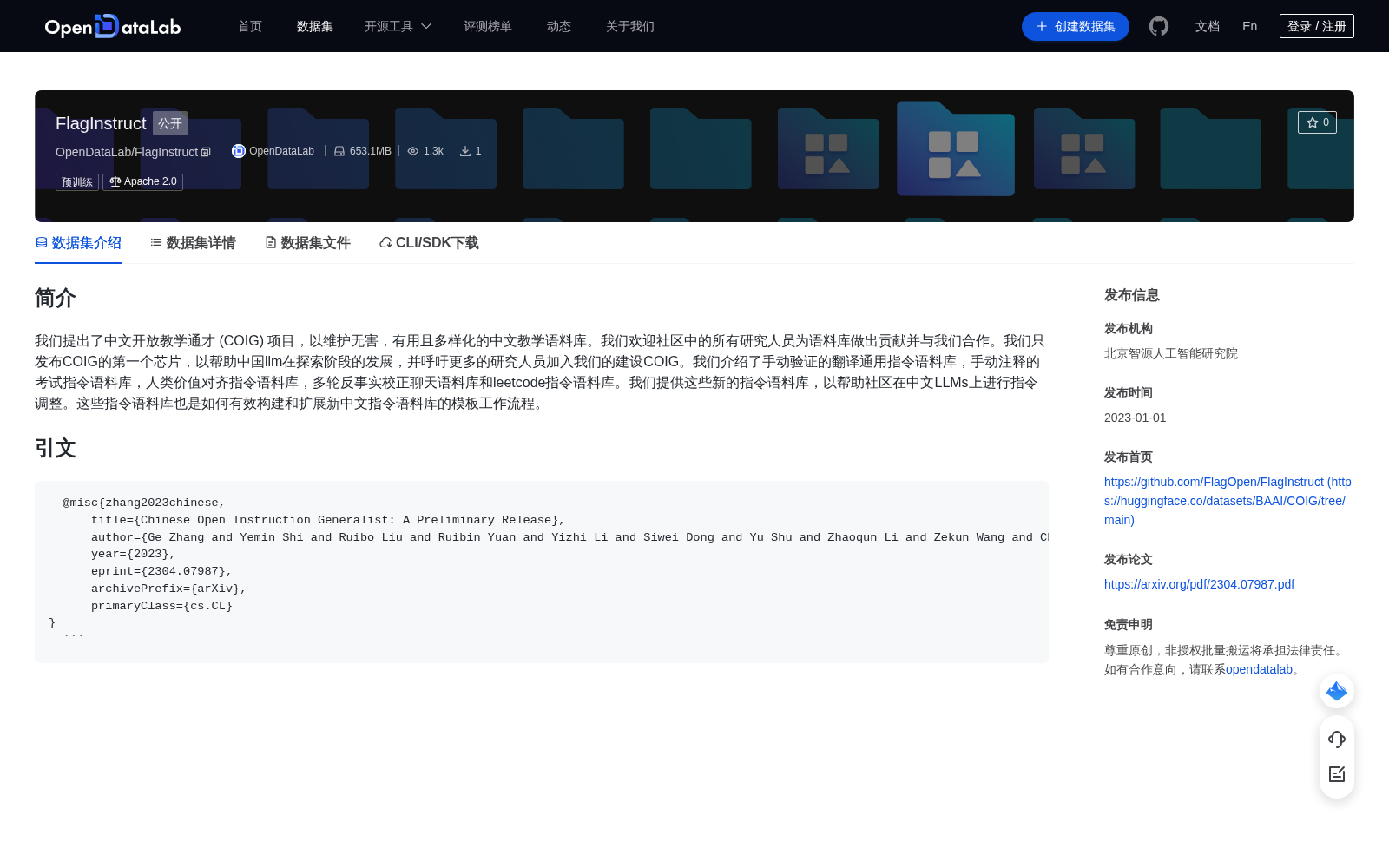Click the star favorite button
The image size is (1389, 868).
tap(1317, 122)
